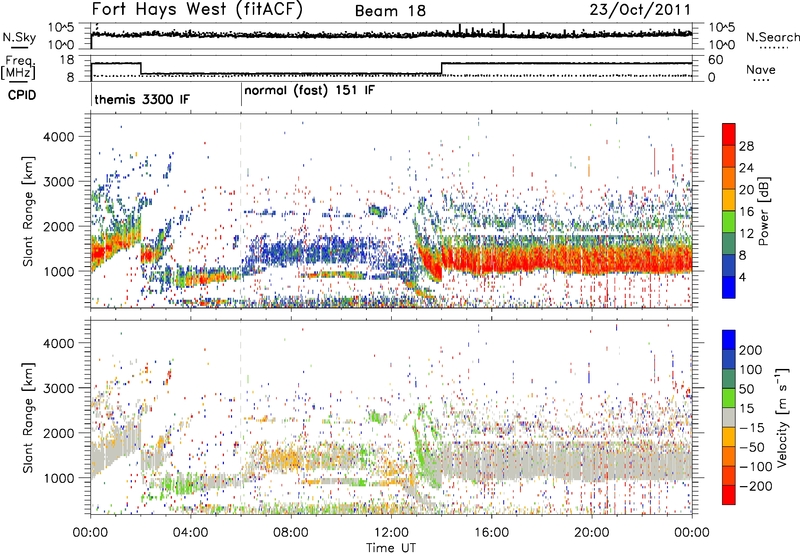Click the gray -15 to 15 Velocity colorbar segment
Screen dimensions: 800x554
point(729,417)
